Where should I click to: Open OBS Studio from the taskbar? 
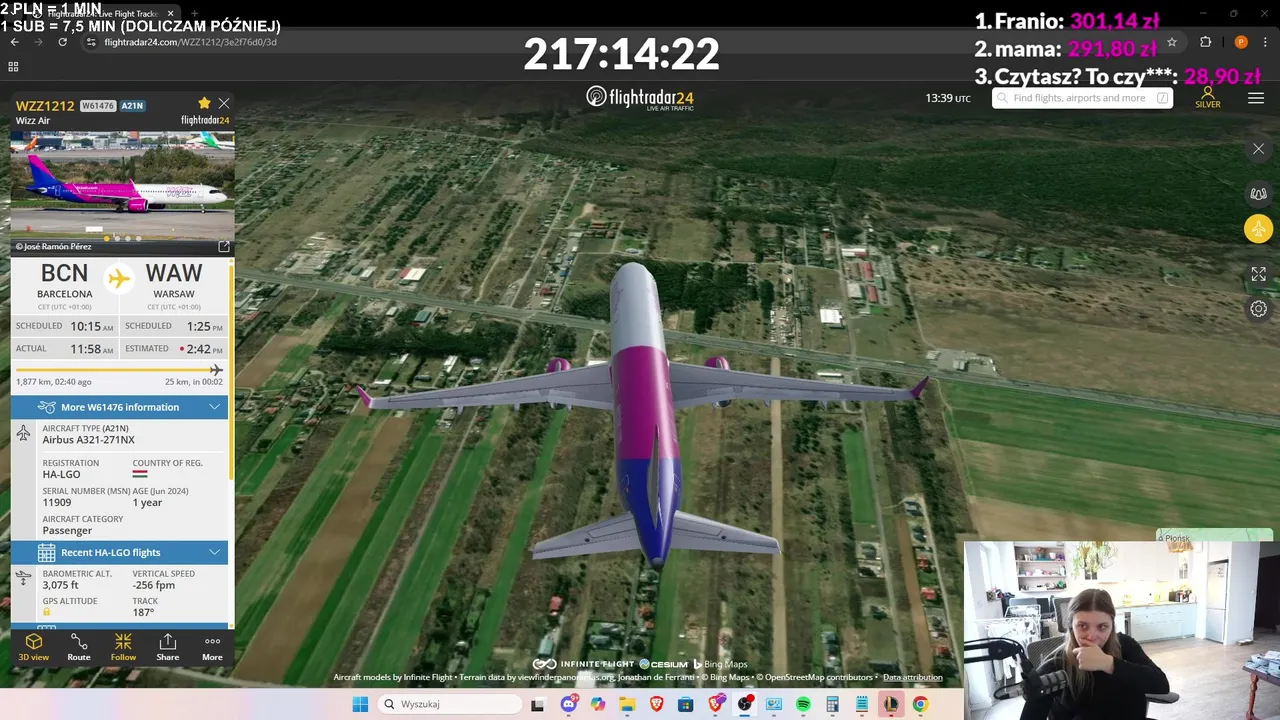(x=745, y=704)
